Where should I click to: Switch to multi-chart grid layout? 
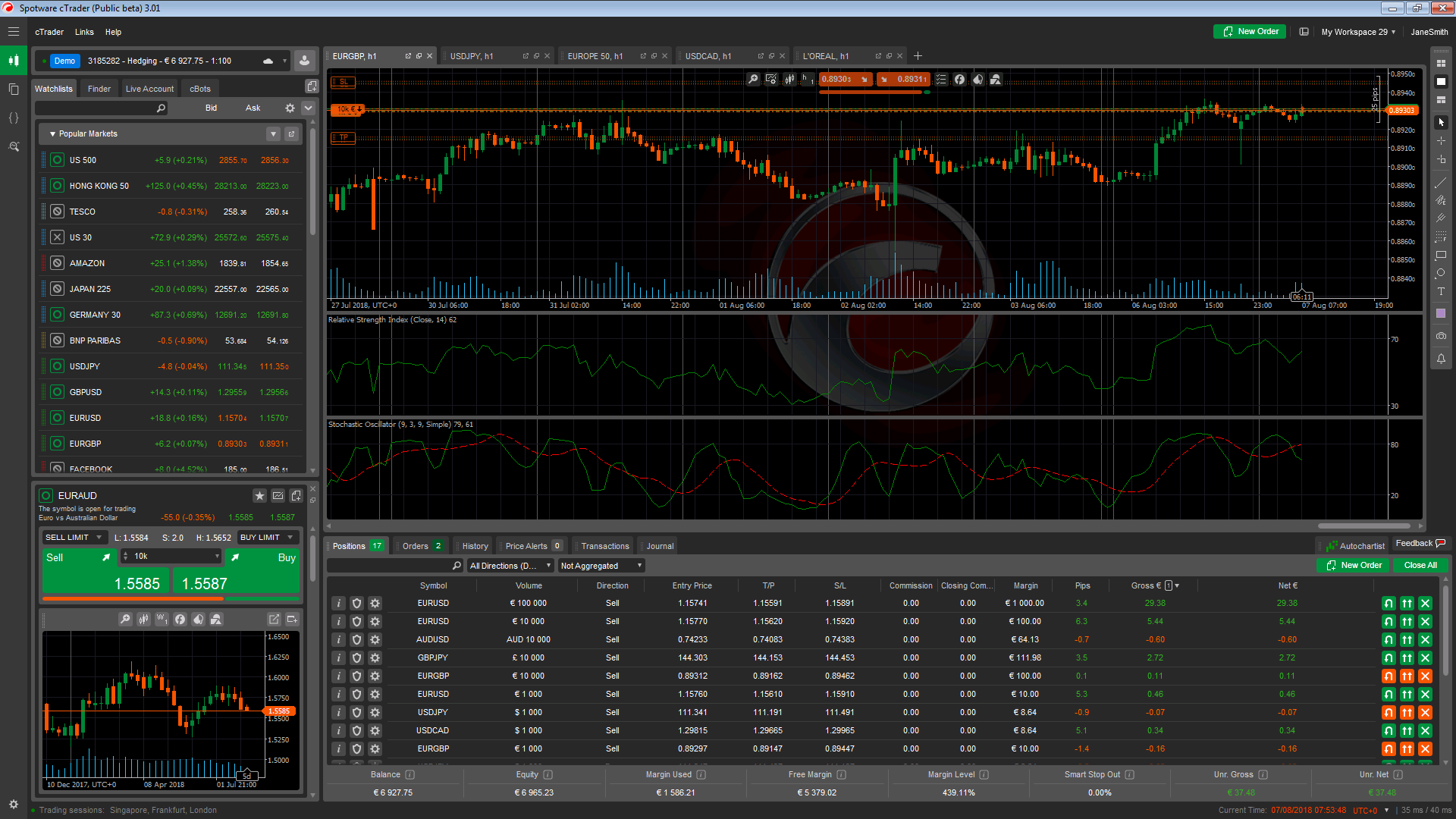click(x=1441, y=63)
